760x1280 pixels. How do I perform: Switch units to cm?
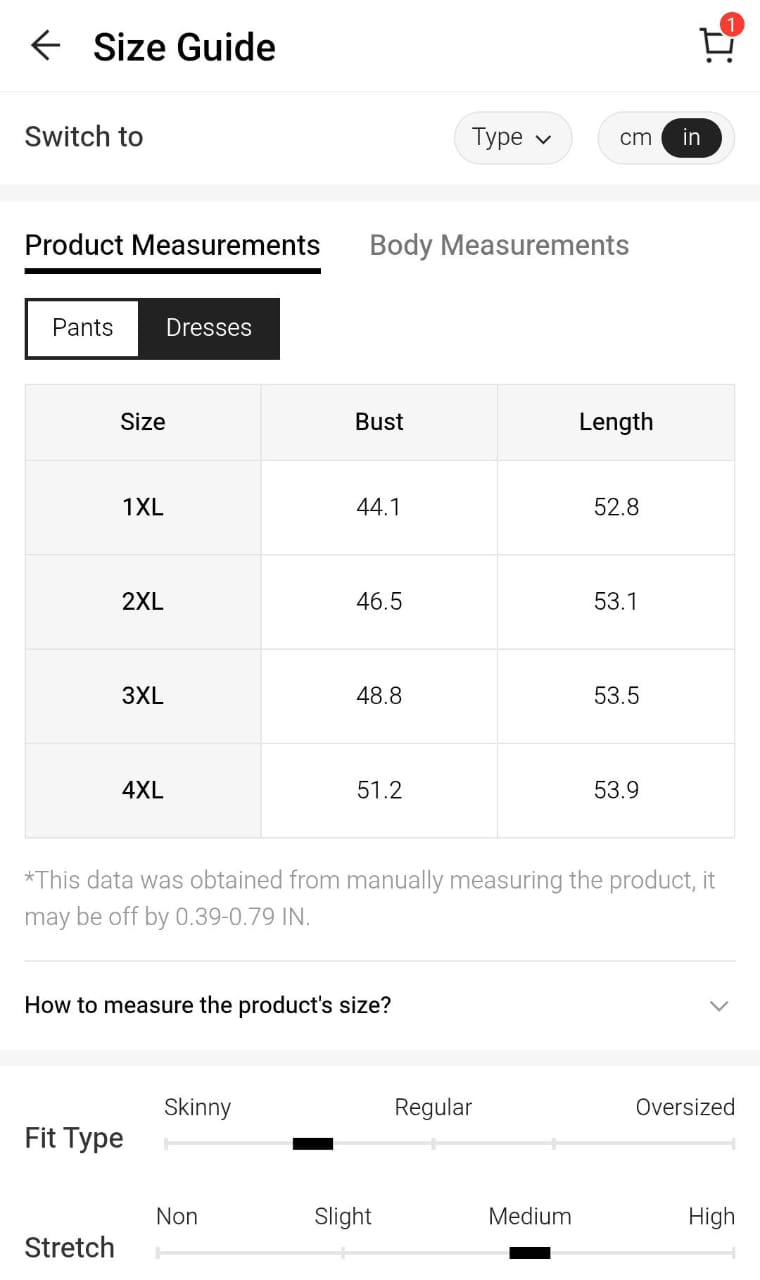(x=635, y=138)
